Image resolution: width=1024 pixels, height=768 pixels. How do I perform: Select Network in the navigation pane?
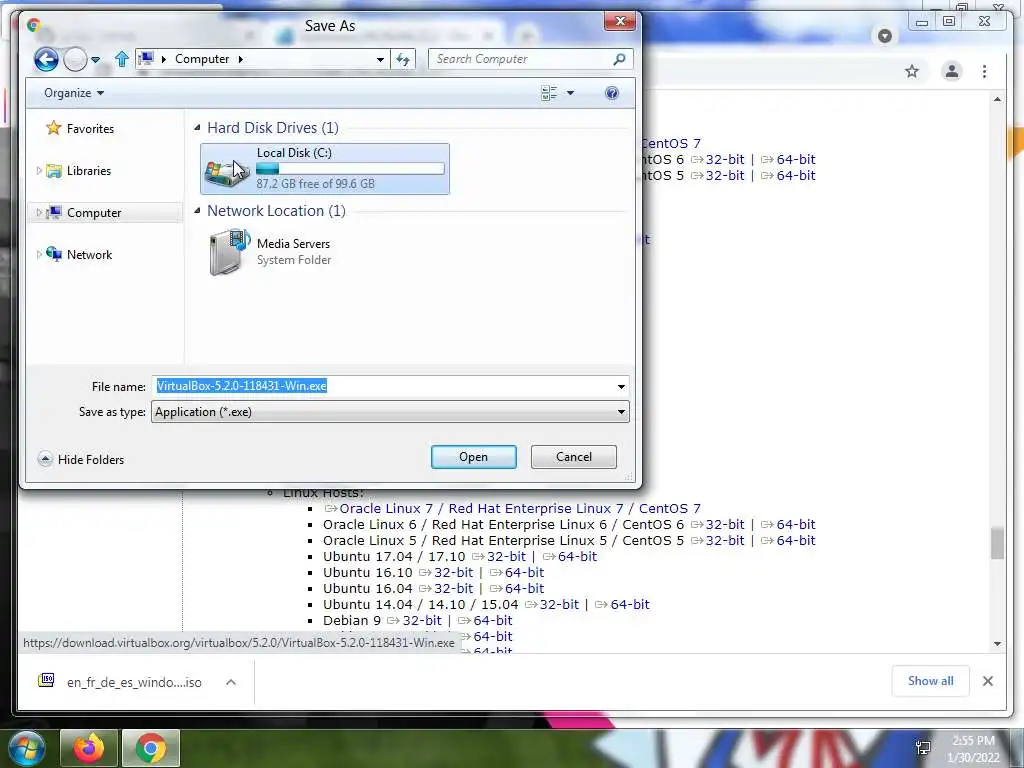pyautogui.click(x=80, y=254)
